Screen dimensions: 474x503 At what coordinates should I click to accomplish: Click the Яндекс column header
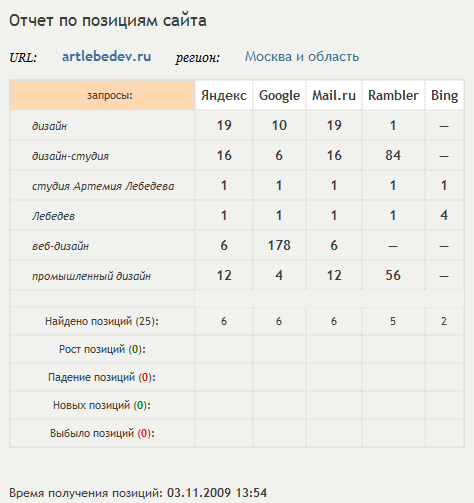[x=224, y=96]
